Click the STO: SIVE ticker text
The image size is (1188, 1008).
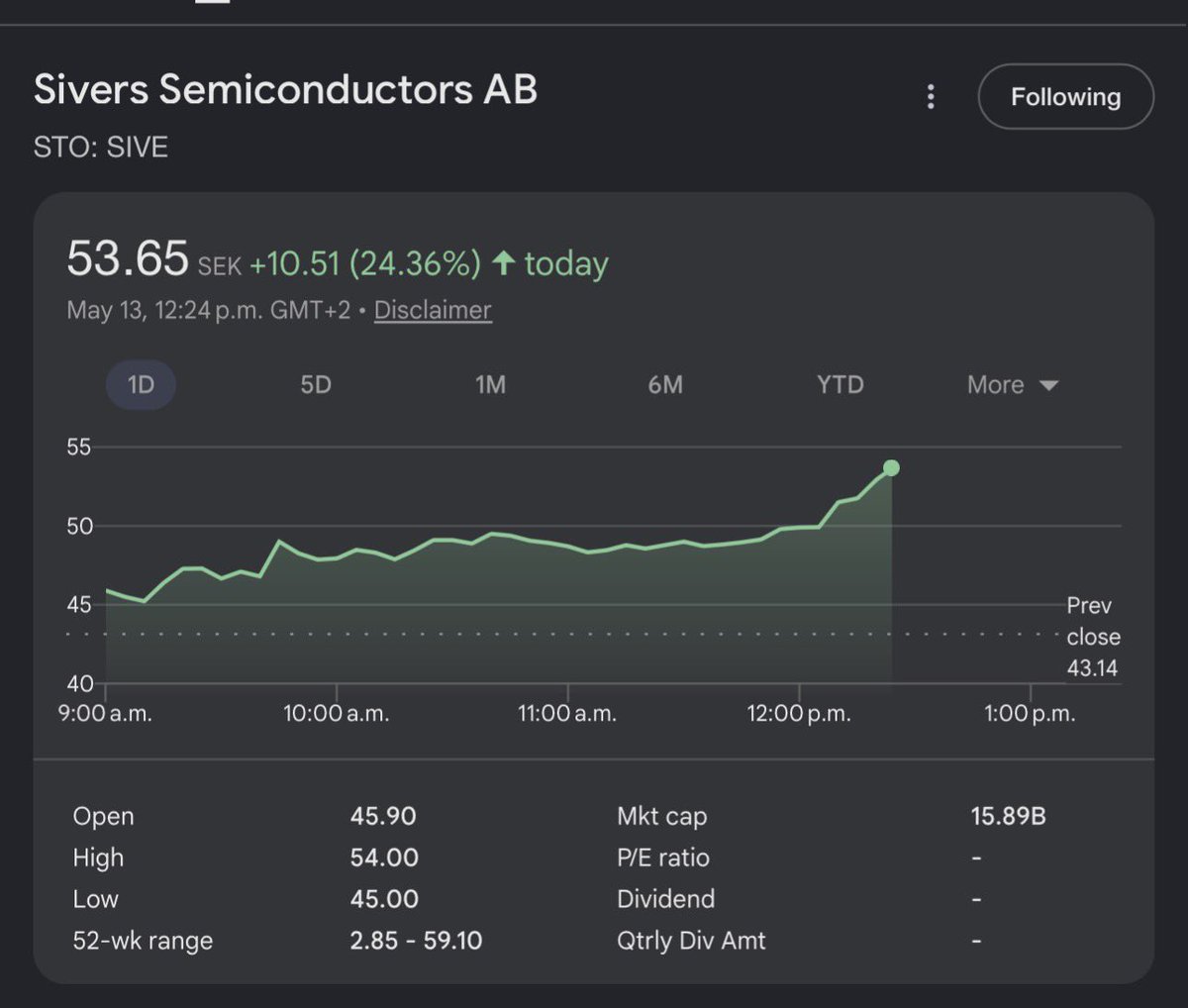click(x=101, y=148)
